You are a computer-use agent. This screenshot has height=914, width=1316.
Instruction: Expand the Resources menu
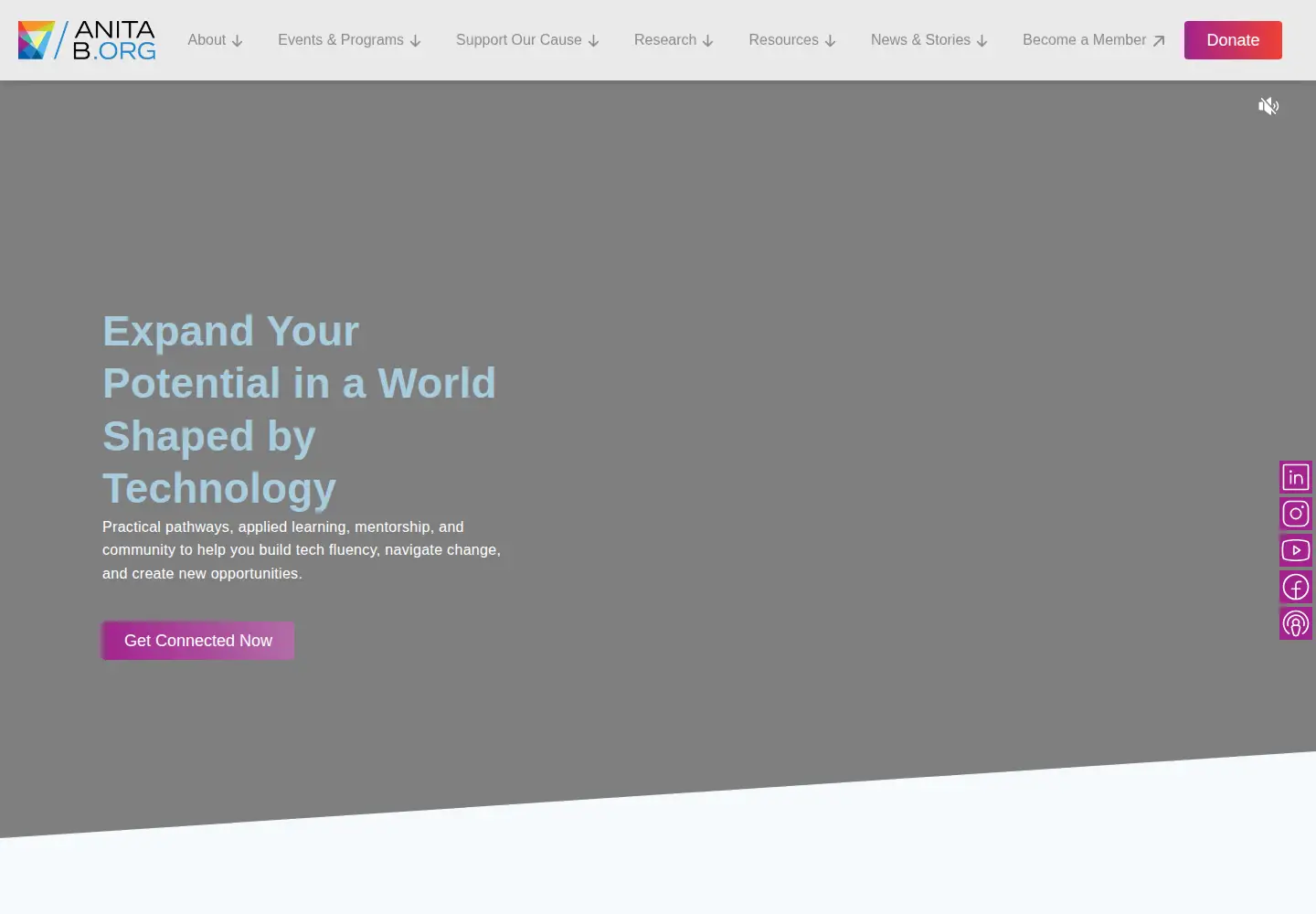tap(792, 40)
